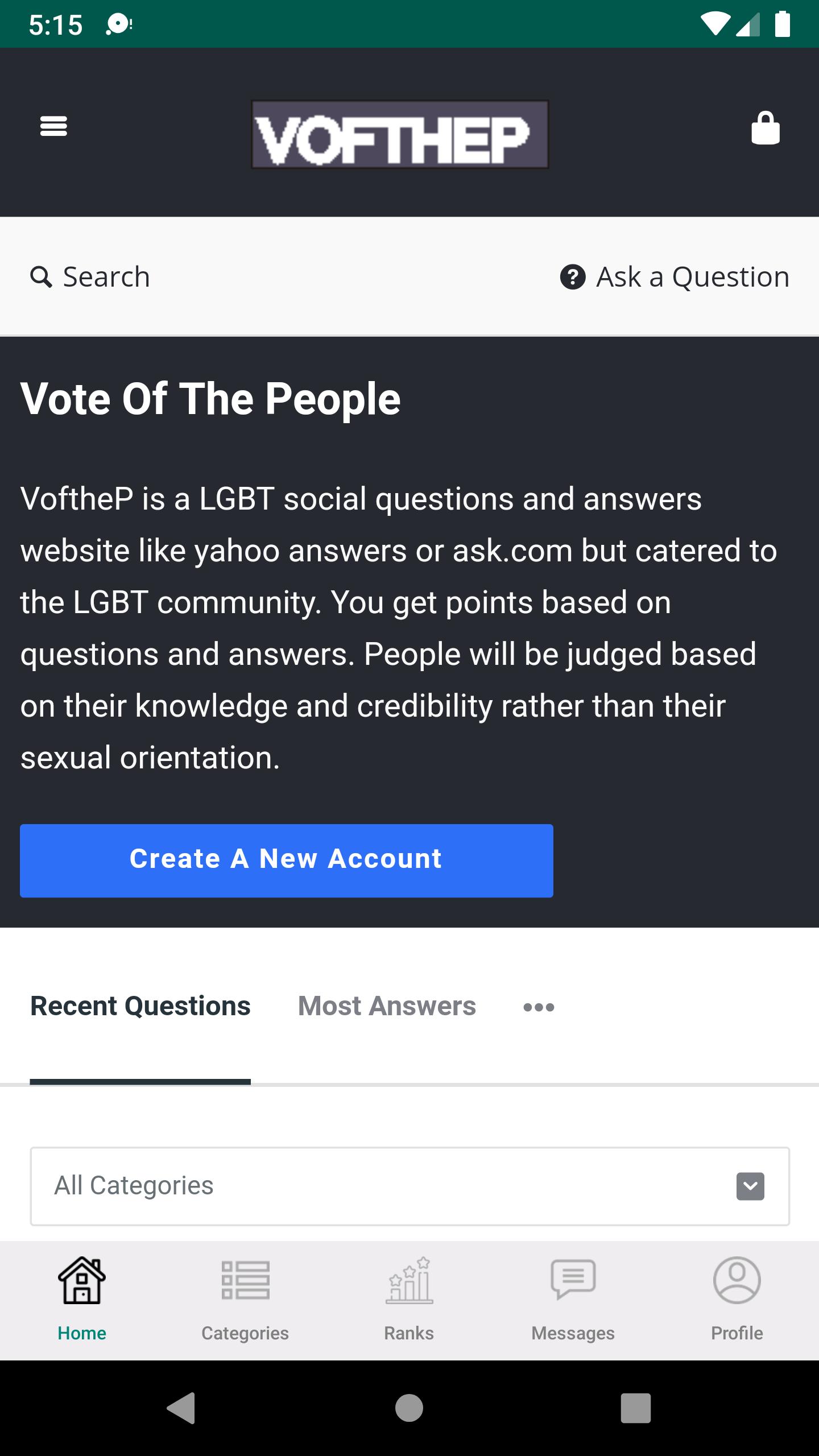Tap Android back navigation button

[182, 1408]
